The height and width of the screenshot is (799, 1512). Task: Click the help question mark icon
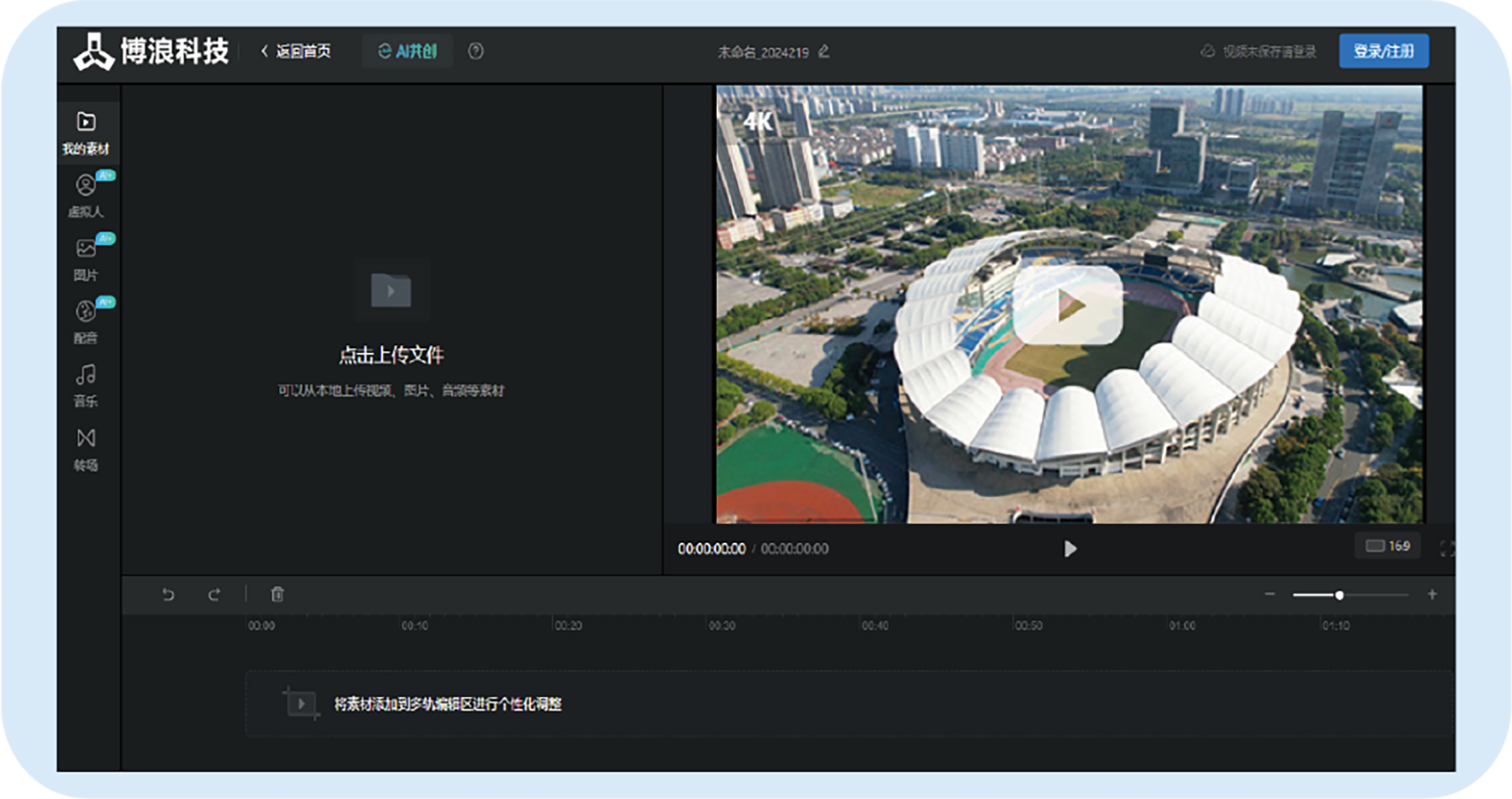click(x=476, y=51)
